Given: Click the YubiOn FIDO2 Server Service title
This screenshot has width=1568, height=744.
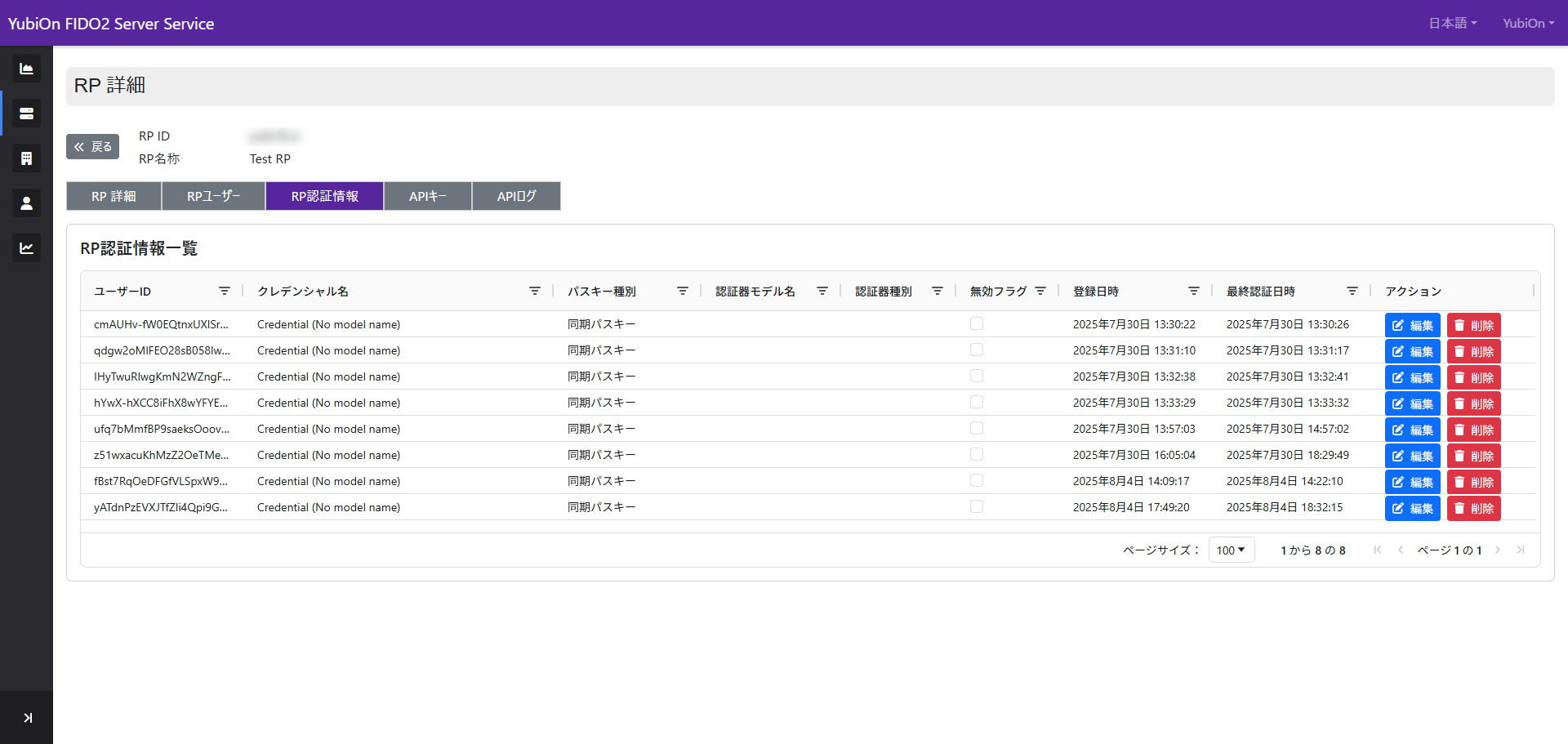Looking at the screenshot, I should (111, 24).
